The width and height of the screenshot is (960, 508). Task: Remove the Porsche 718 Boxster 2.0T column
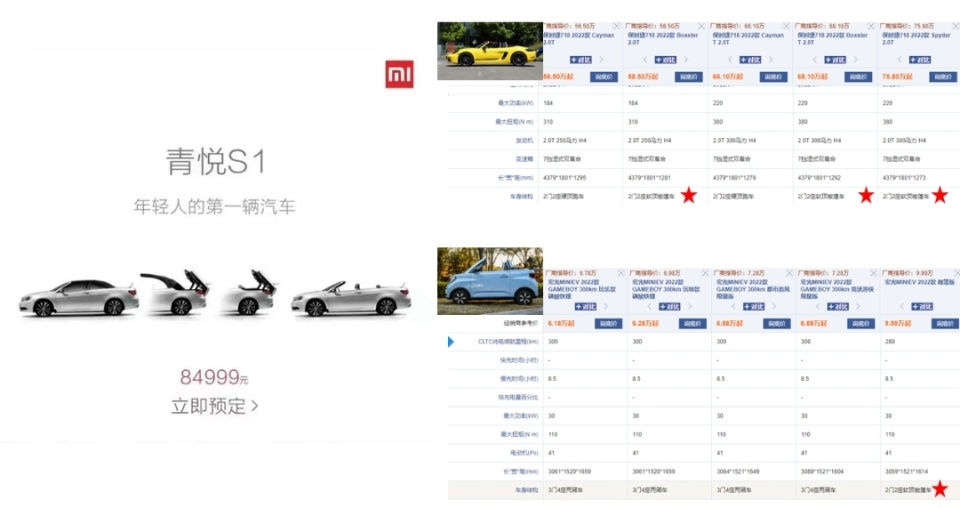click(702, 26)
